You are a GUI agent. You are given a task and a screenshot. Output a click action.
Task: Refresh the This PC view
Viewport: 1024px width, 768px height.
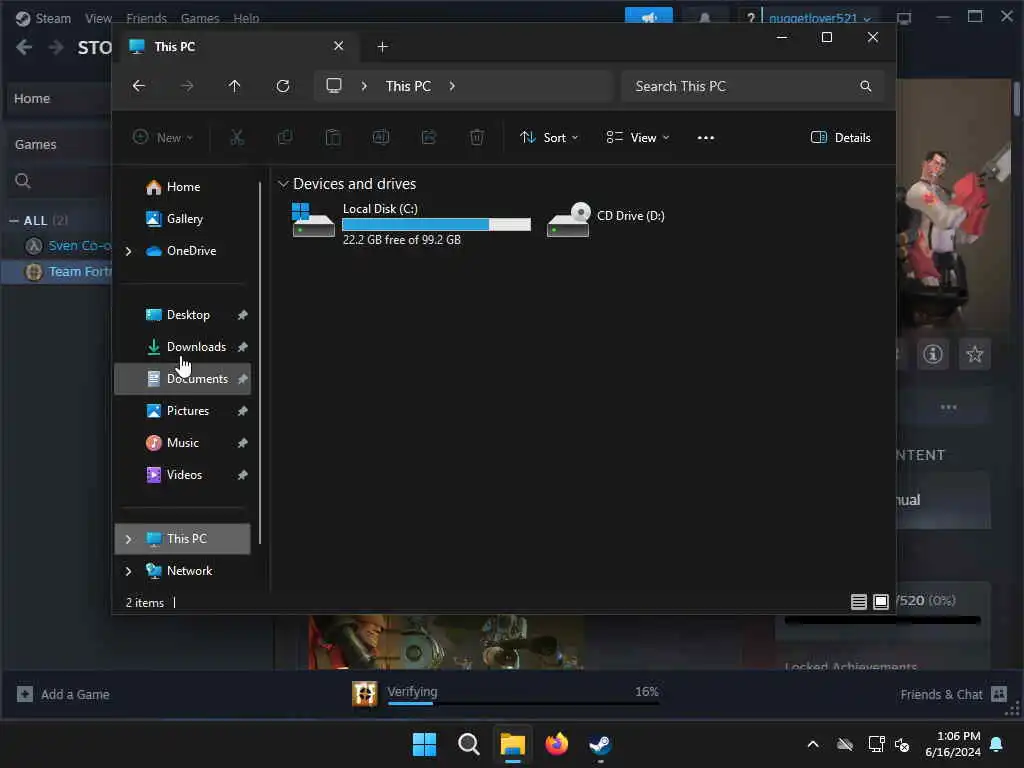click(x=283, y=86)
